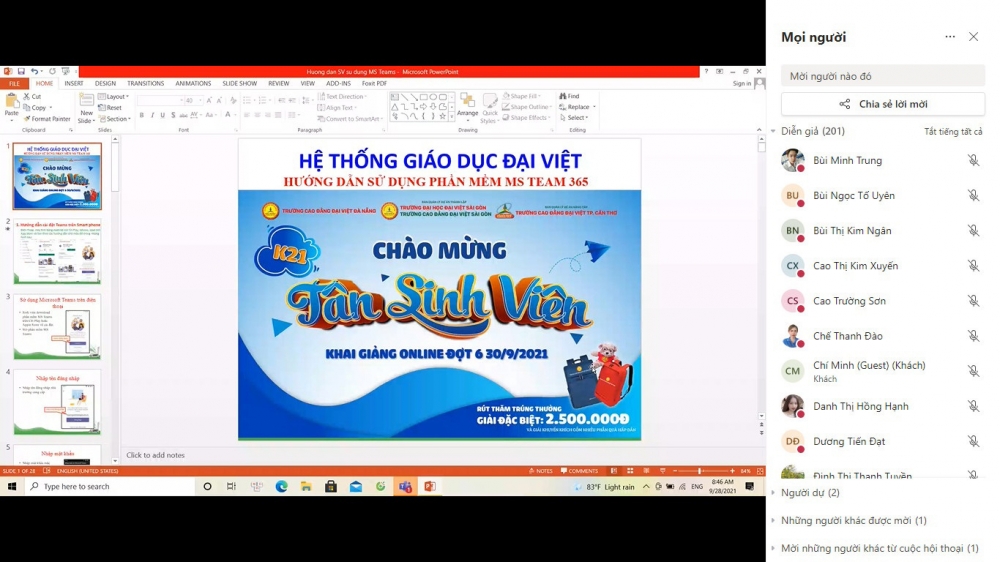The image size is (1000, 562).
Task: Open the SLIDE SHOW ribbon tab
Action: point(239,83)
